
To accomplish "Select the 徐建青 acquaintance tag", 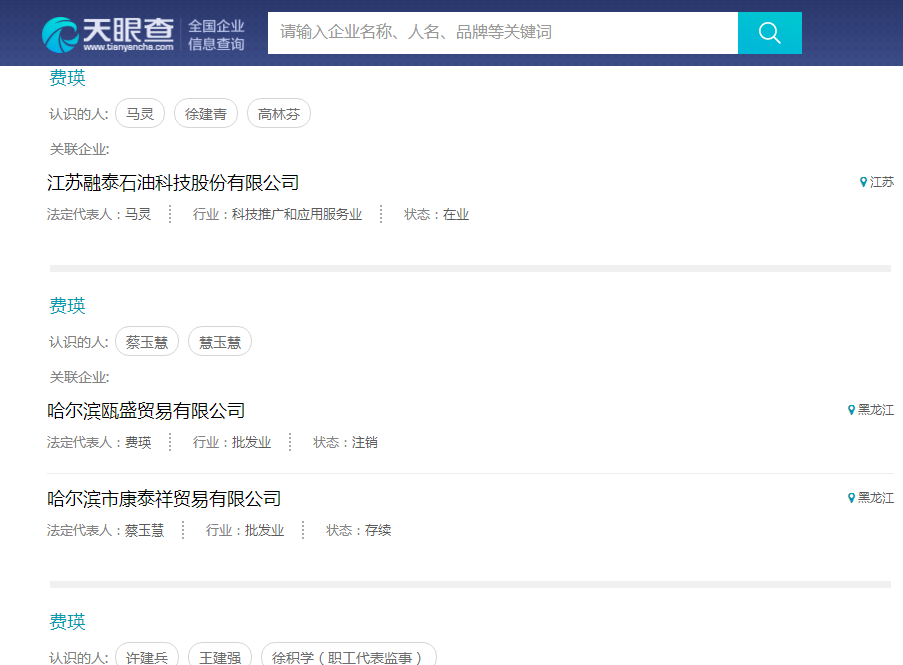I will pyautogui.click(x=206, y=114).
